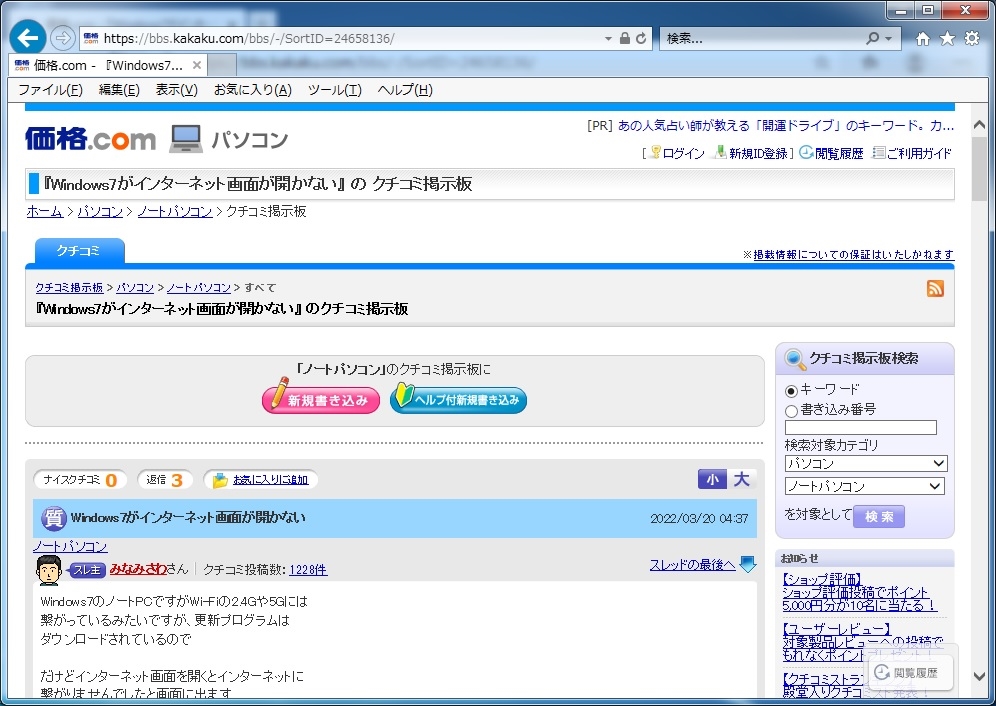Open the 編集(E) menu

click(x=119, y=90)
